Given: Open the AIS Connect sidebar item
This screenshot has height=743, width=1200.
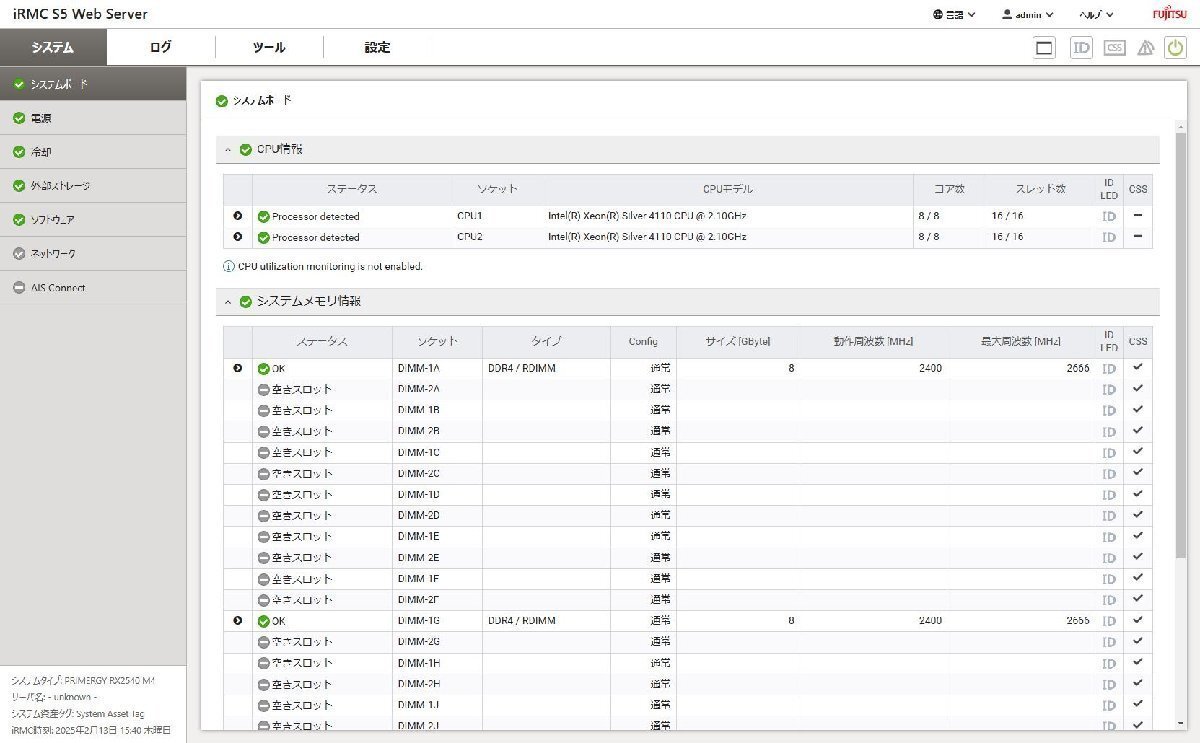Looking at the screenshot, I should [57, 288].
